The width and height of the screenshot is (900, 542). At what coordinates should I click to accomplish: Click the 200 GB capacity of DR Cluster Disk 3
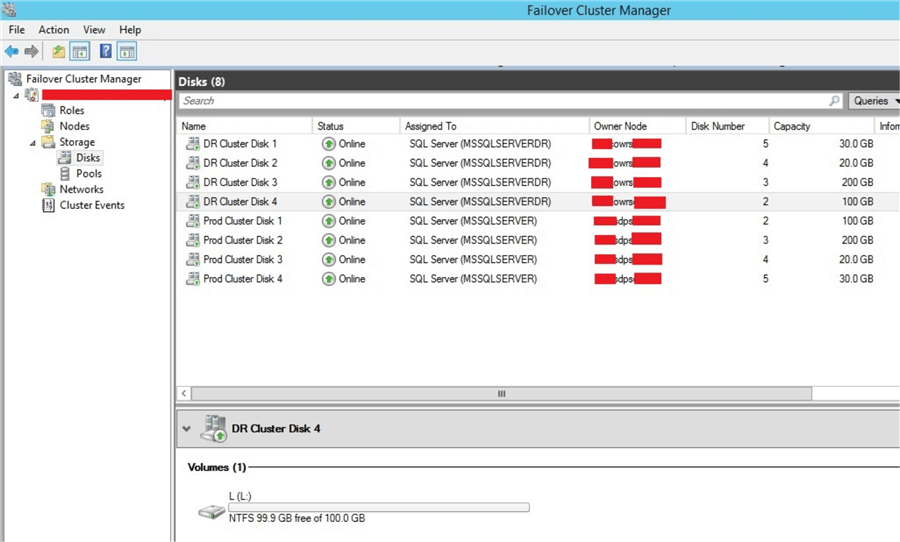[x=858, y=182]
